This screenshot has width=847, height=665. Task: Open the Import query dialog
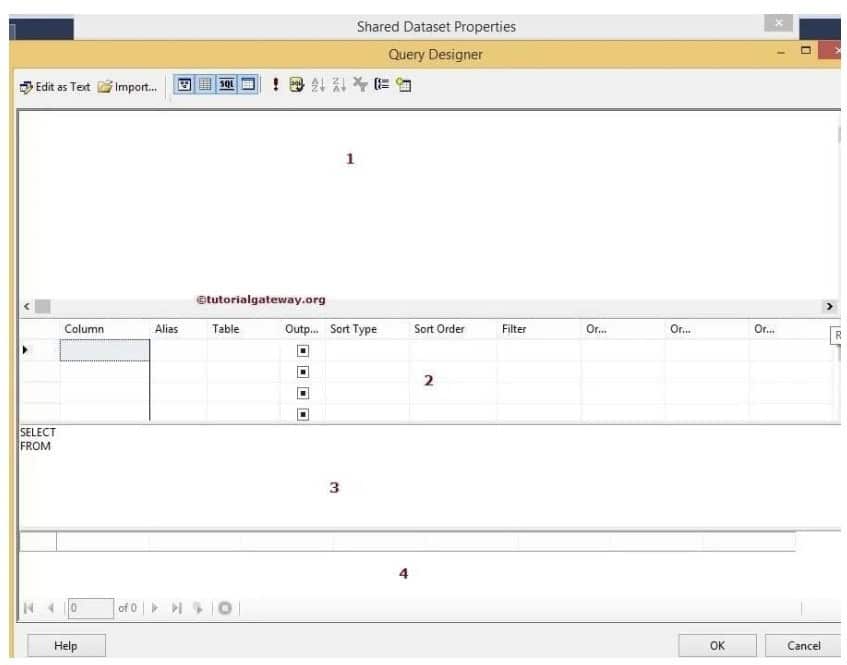pos(127,86)
